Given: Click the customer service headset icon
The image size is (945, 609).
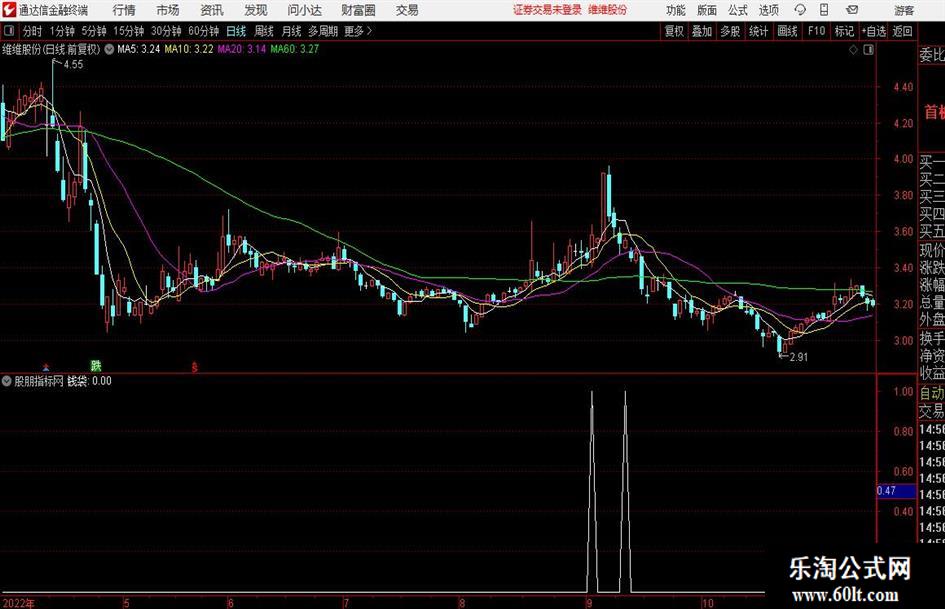Looking at the screenshot, I should pos(800,10).
